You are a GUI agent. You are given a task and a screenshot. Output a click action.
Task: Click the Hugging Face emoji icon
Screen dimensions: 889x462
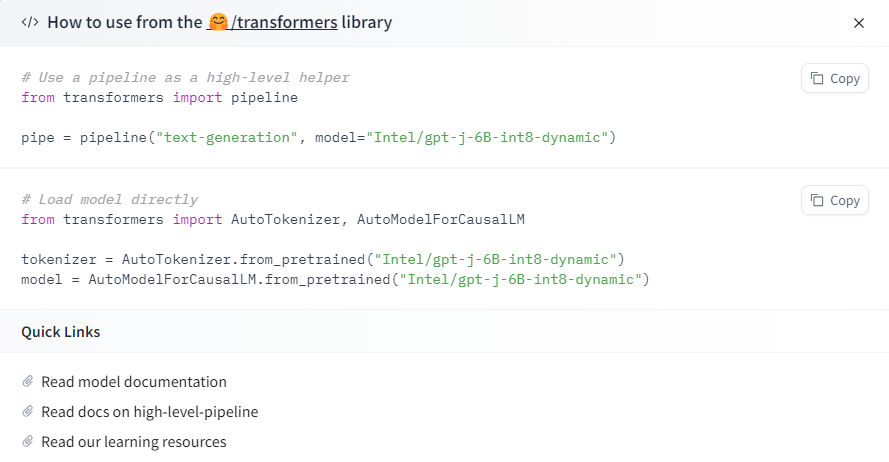click(x=216, y=22)
